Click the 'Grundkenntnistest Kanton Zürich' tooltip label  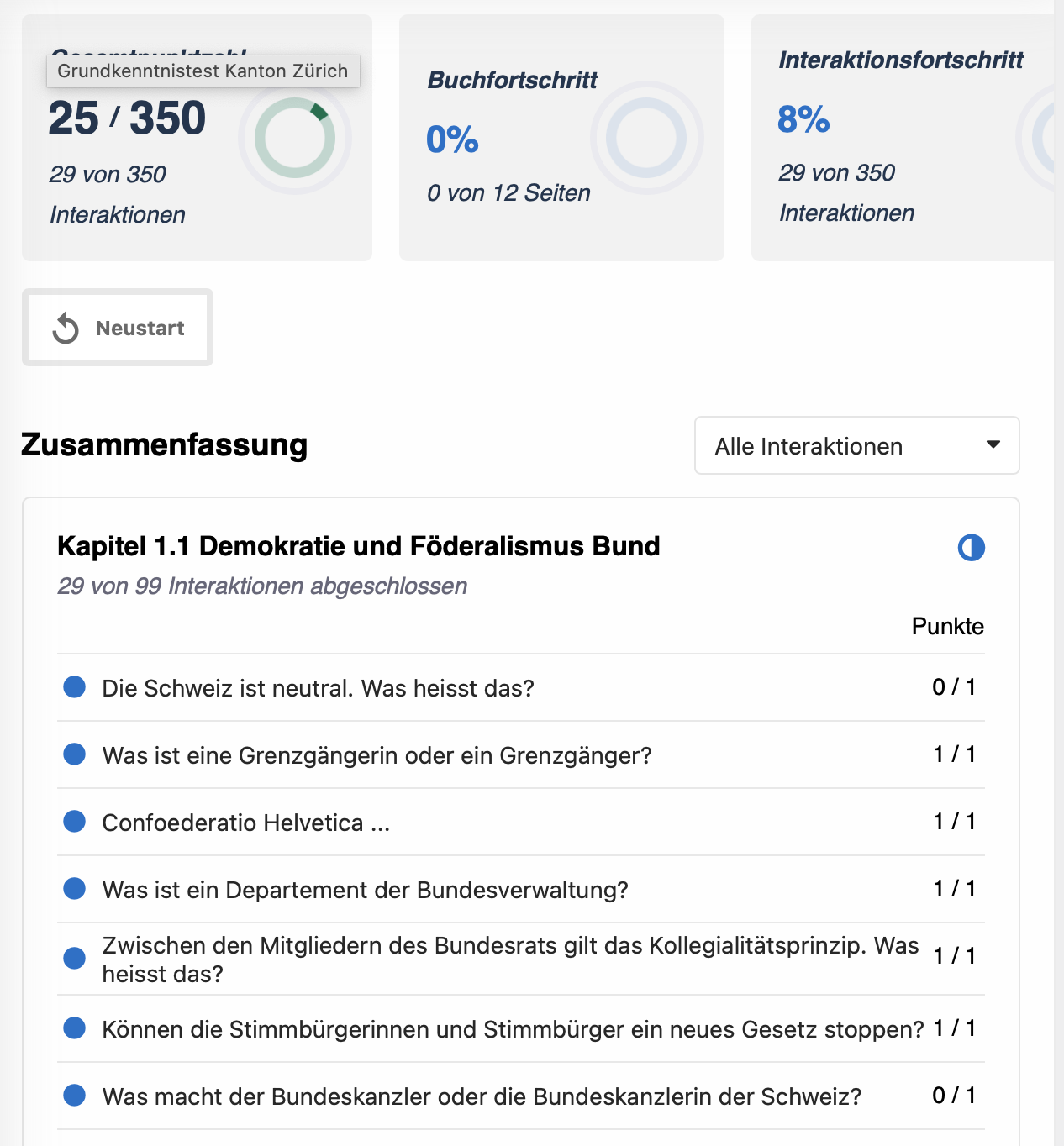203,71
